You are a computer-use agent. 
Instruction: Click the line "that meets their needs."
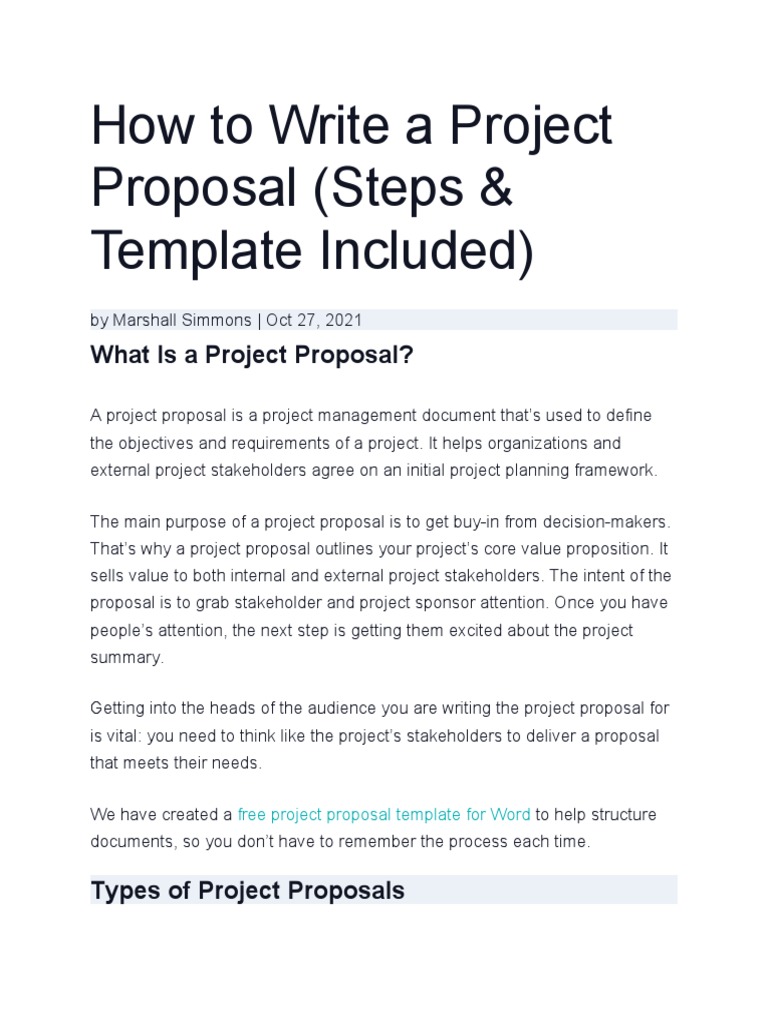coord(176,762)
